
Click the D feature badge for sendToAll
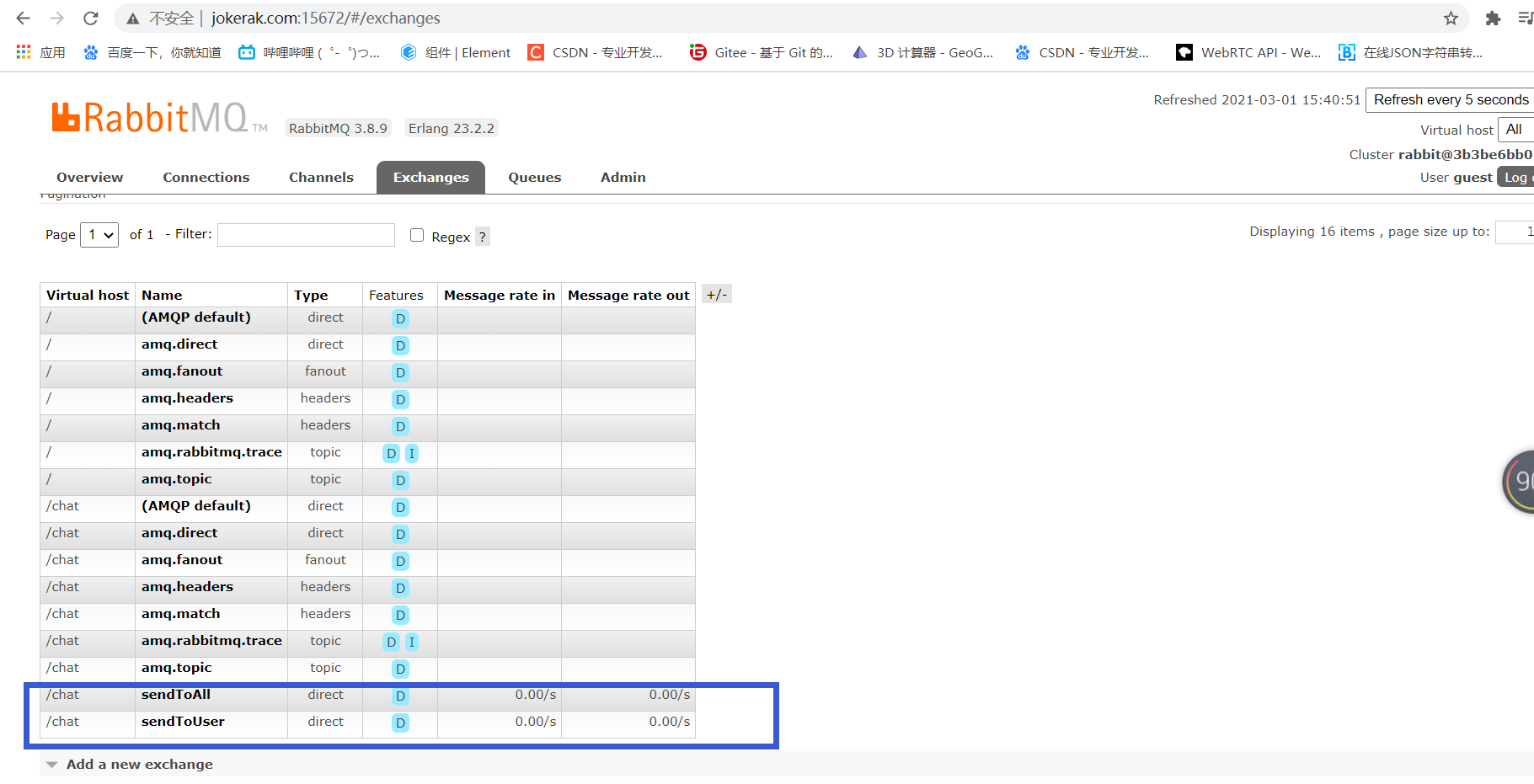(400, 696)
